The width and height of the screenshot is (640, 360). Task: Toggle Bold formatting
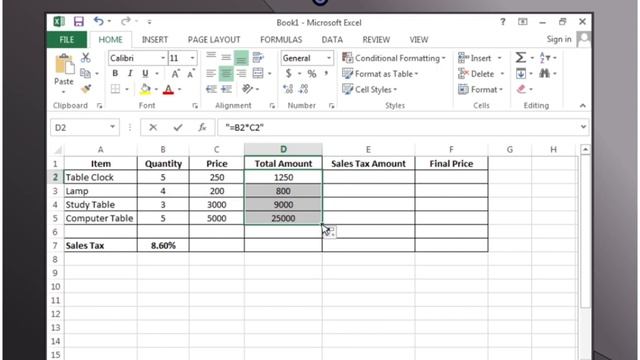point(115,73)
